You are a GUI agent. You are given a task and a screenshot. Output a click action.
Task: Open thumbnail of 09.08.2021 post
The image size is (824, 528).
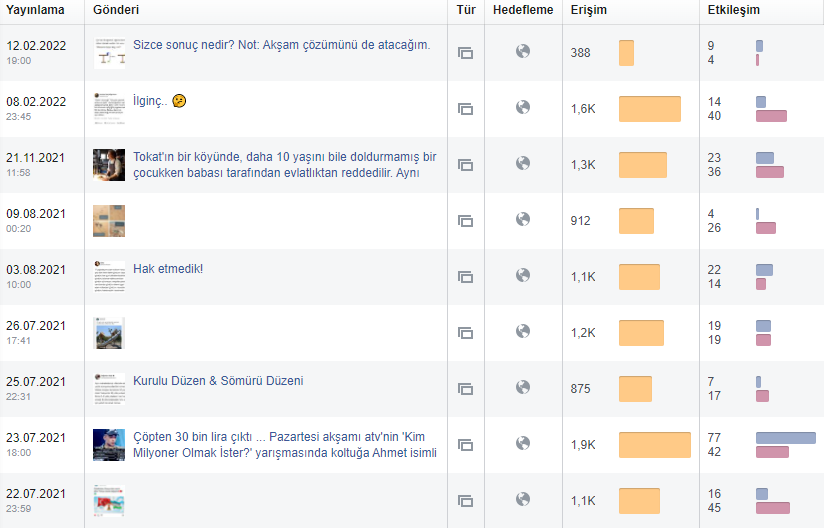coord(109,221)
